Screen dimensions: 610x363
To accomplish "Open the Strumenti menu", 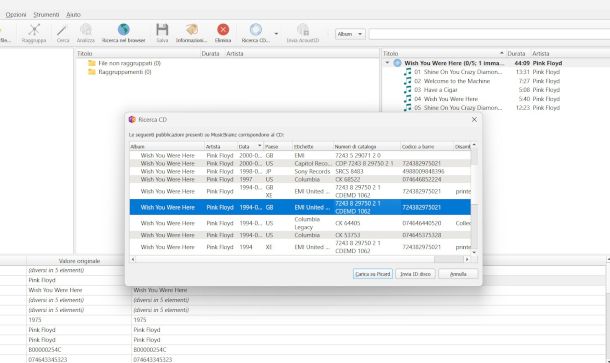I will click(x=46, y=15).
